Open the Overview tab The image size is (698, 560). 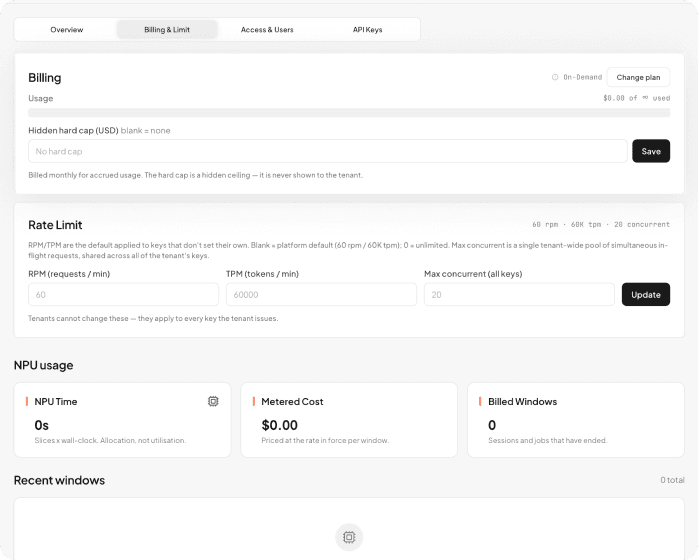(66, 29)
